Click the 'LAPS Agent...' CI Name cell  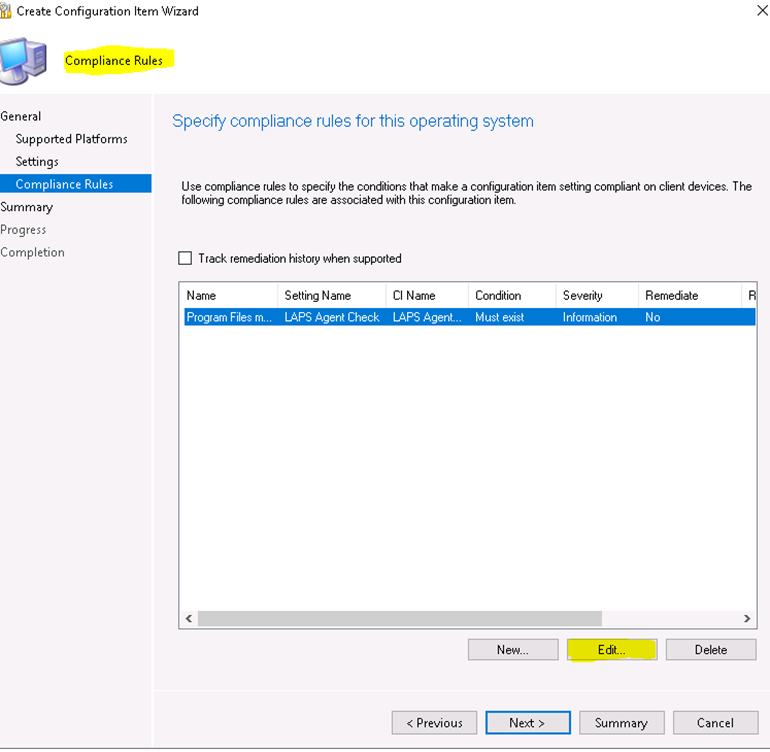click(x=427, y=317)
